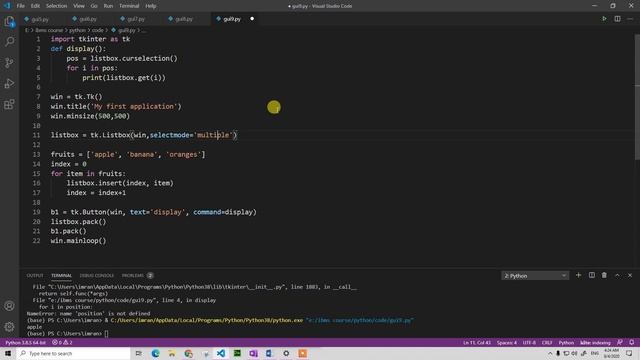Open editor More Actions ellipsis
The height and width of the screenshot is (360, 640).
coord(630,19)
